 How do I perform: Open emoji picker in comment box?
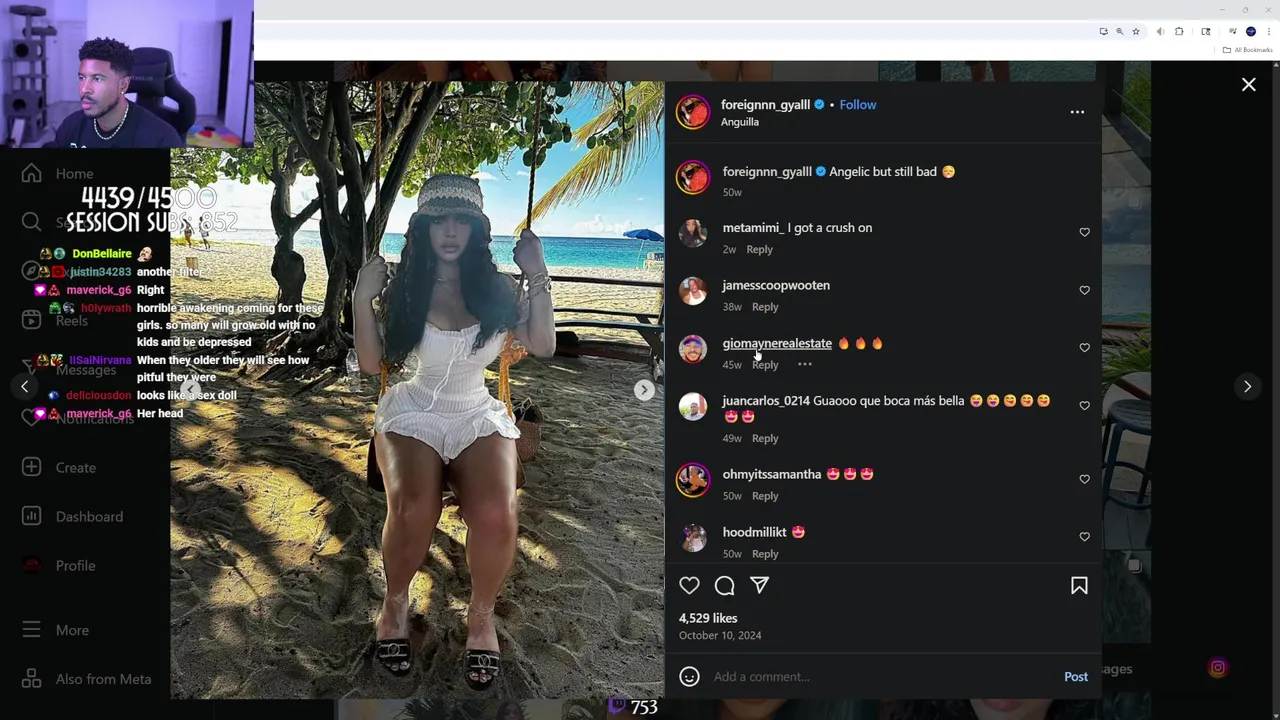tap(689, 677)
